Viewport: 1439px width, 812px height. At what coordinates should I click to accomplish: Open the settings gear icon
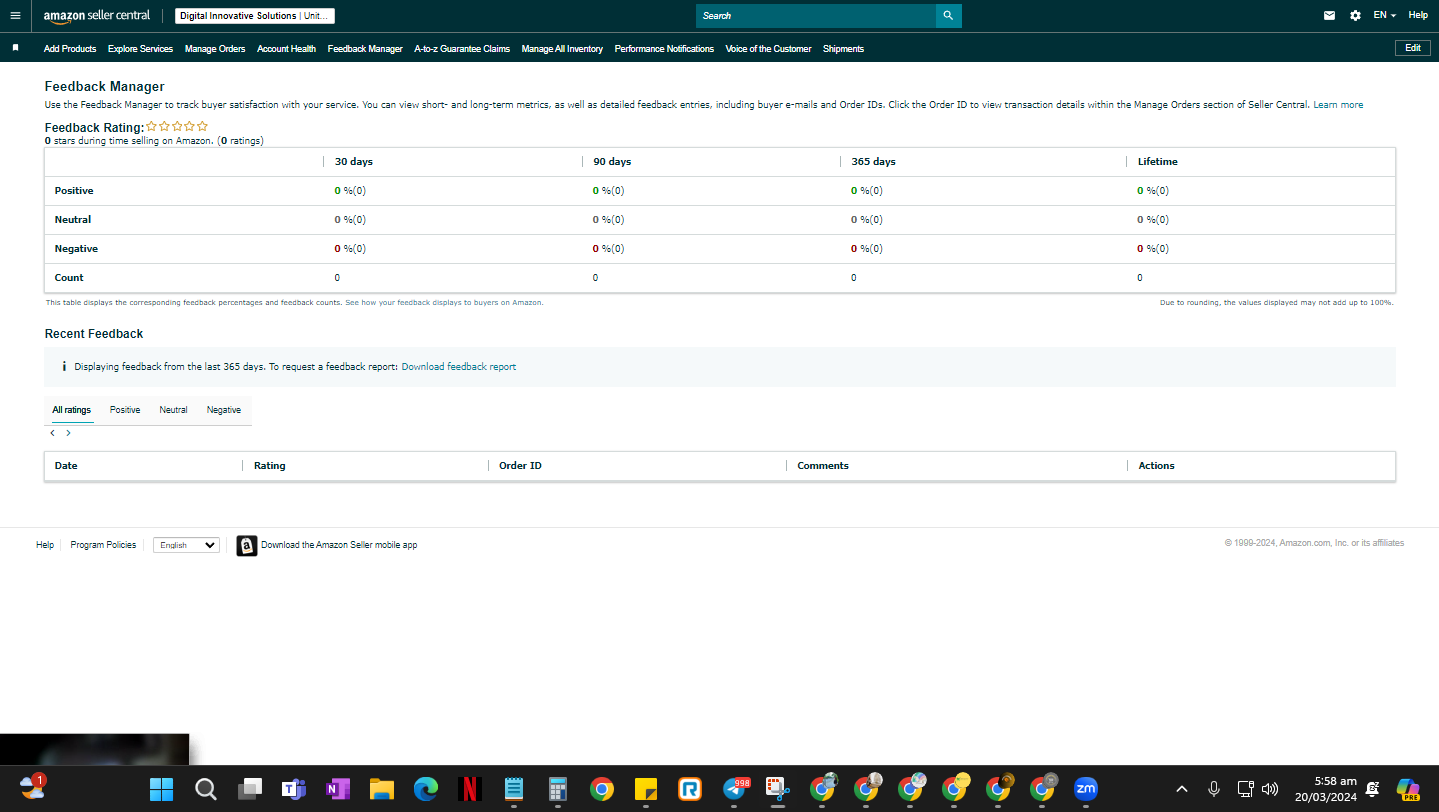pyautogui.click(x=1355, y=16)
